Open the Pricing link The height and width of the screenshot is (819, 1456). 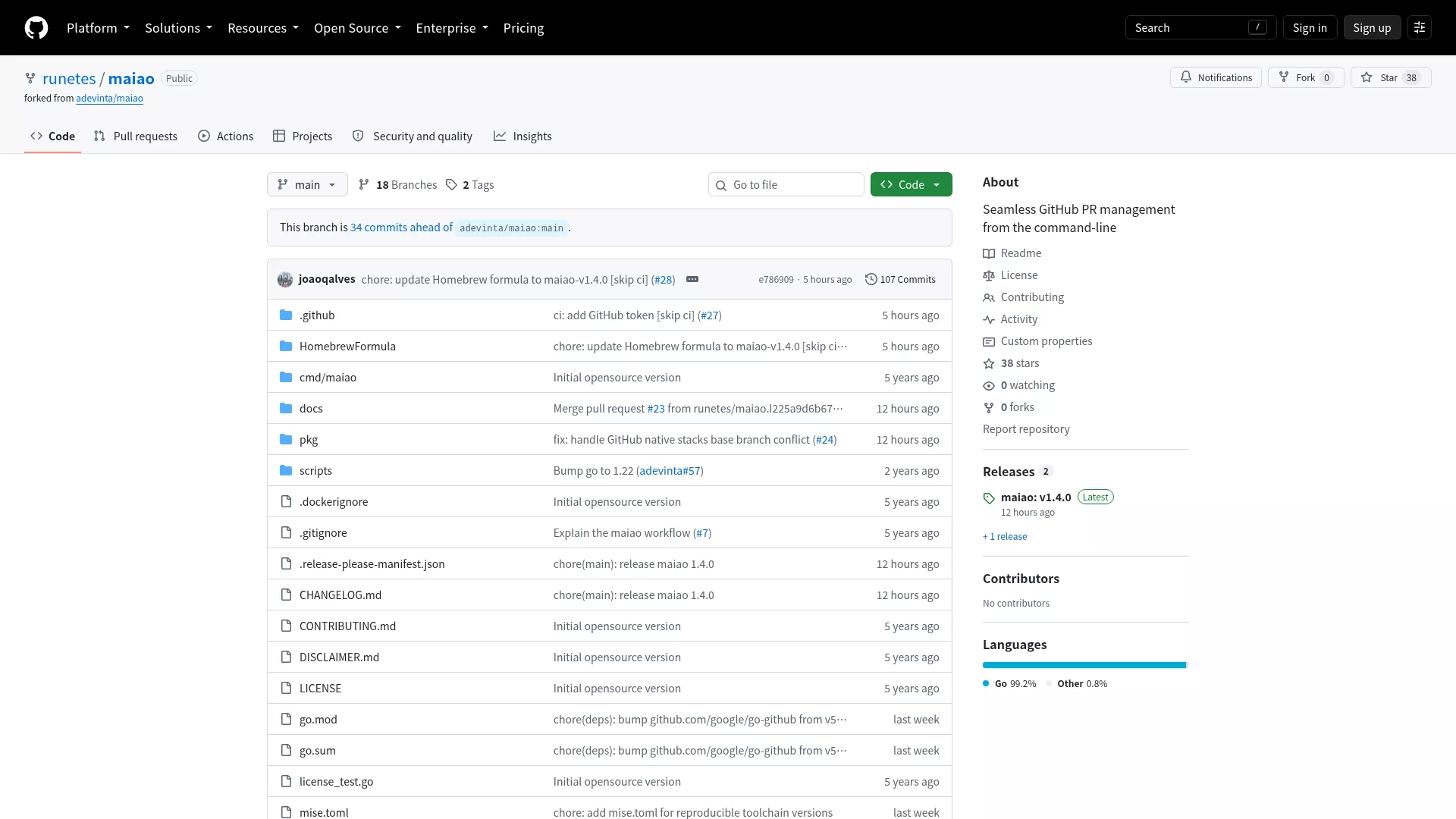(x=523, y=28)
